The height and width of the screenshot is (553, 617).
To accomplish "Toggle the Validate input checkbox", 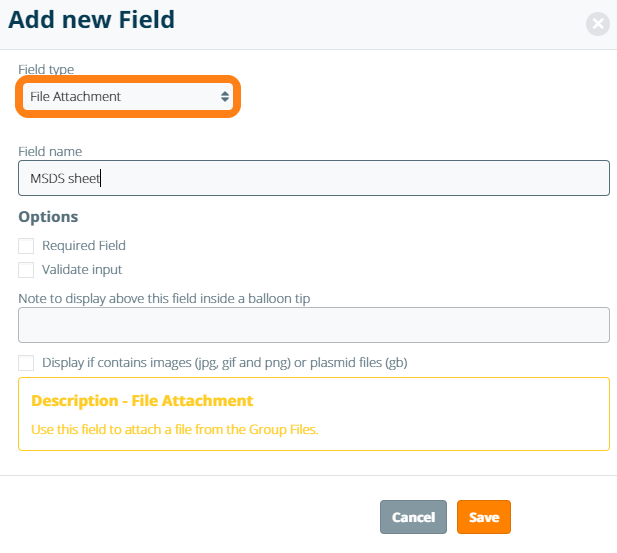I will point(26,269).
